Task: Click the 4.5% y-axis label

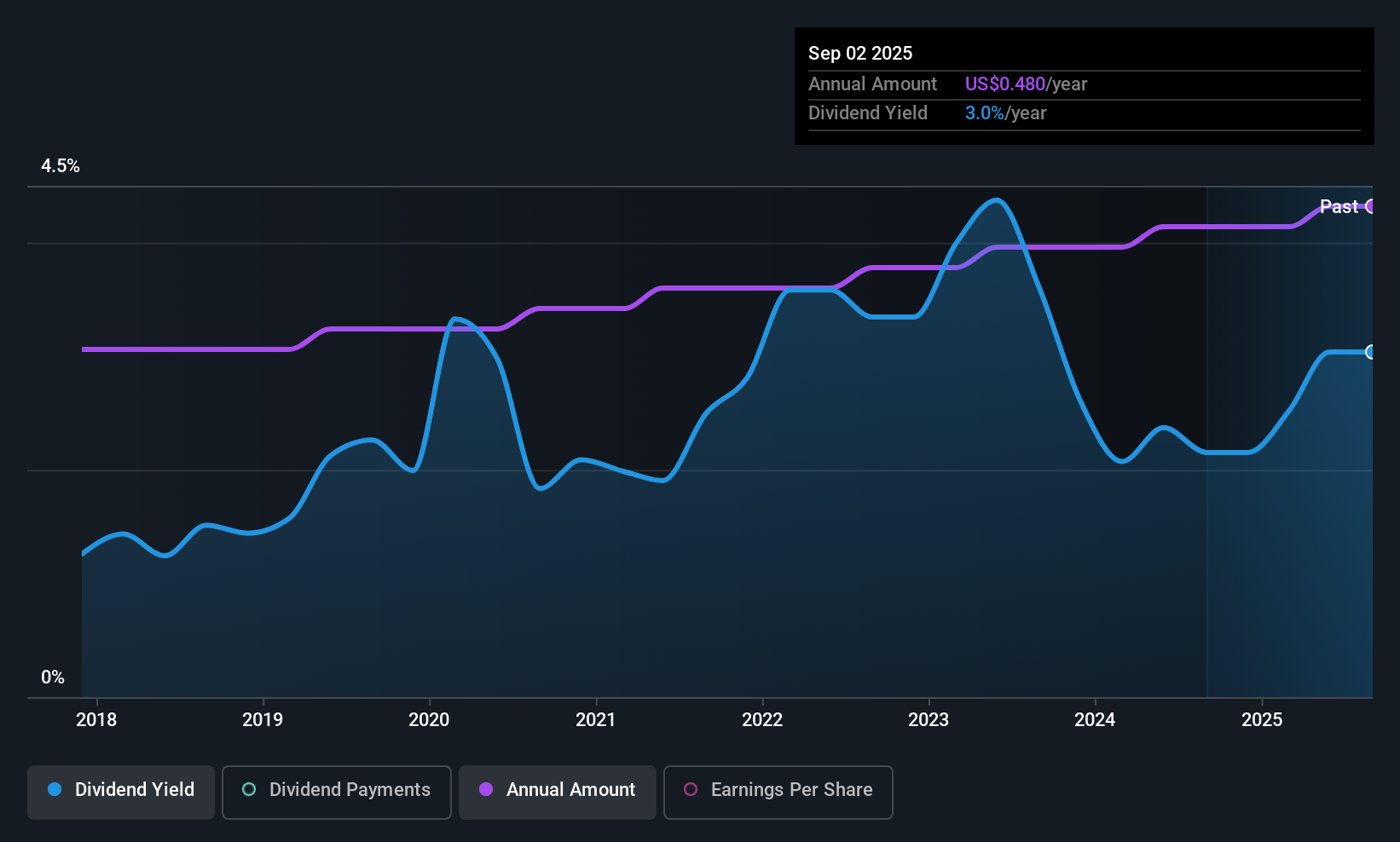Action: click(61, 166)
